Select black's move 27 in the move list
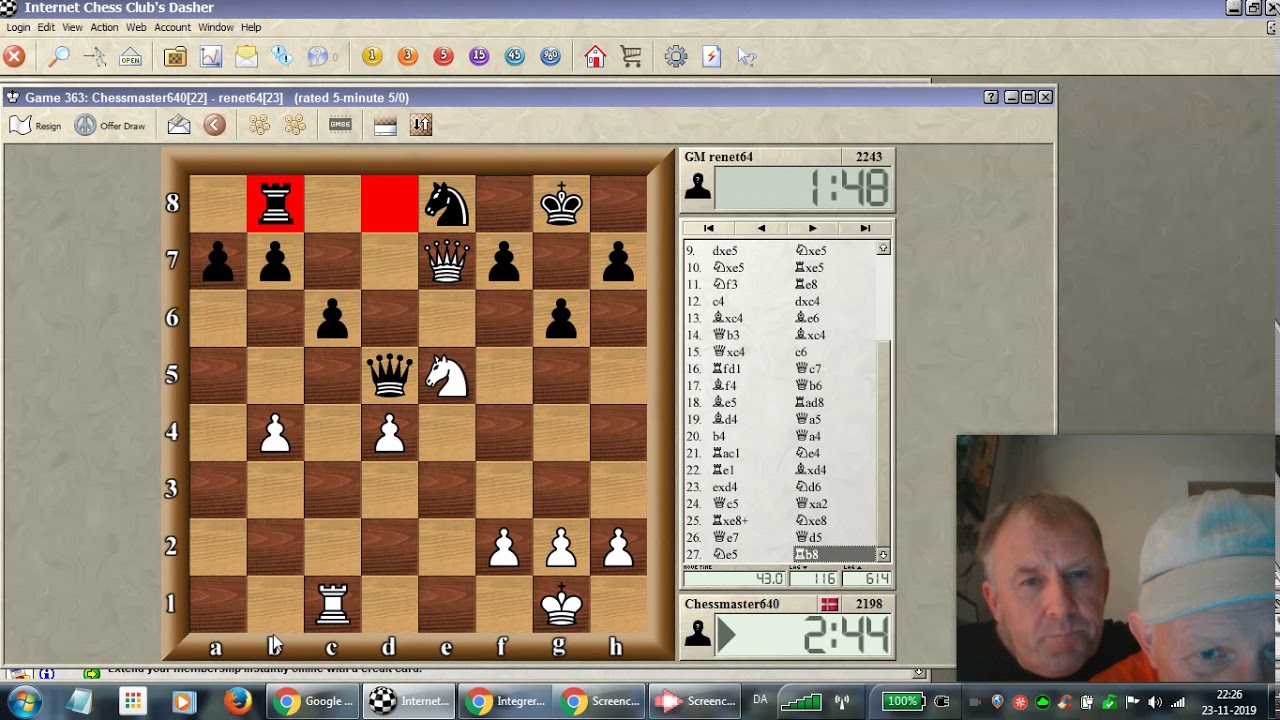This screenshot has height=720, width=1280. click(834, 554)
